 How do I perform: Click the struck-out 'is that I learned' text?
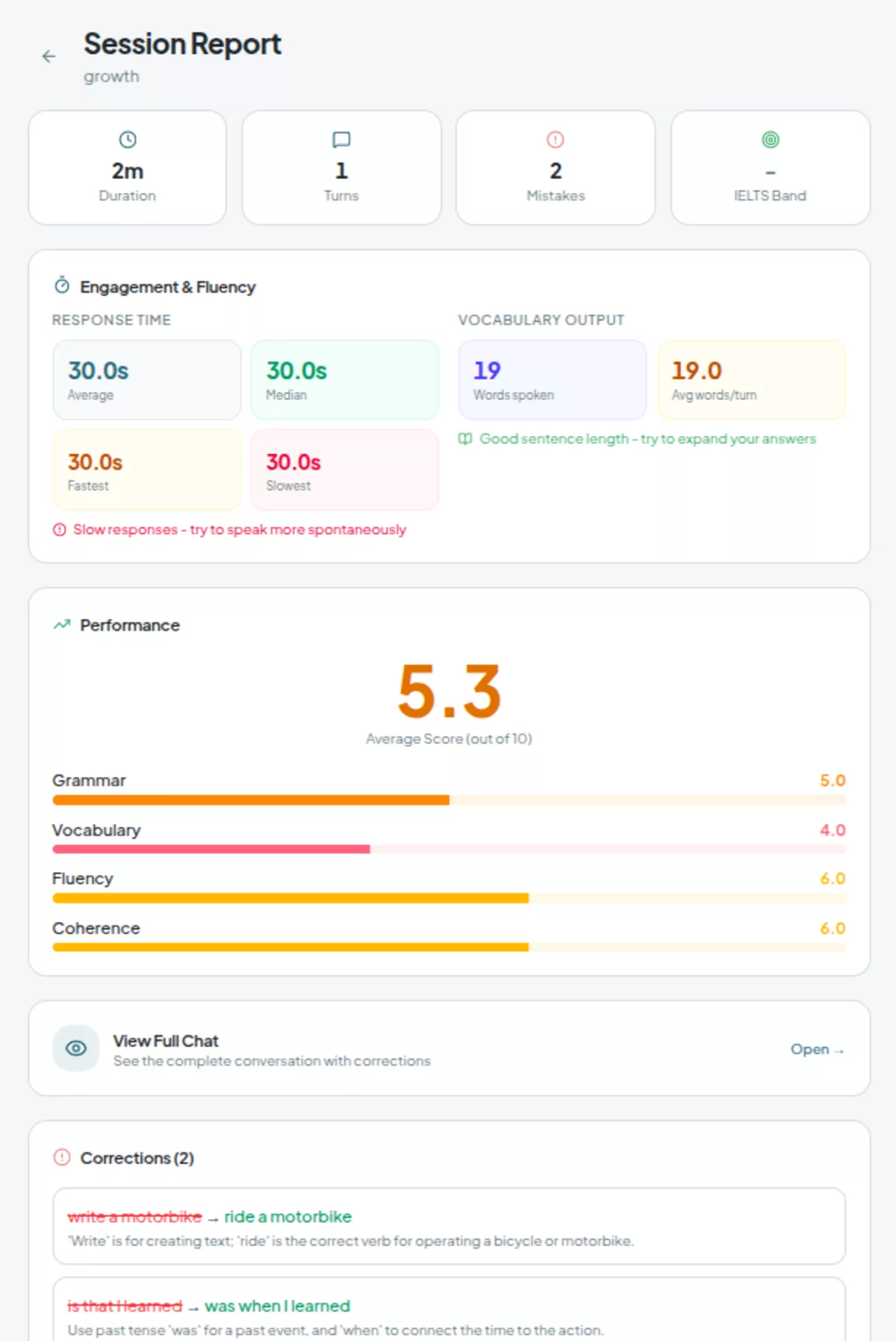[125, 1306]
